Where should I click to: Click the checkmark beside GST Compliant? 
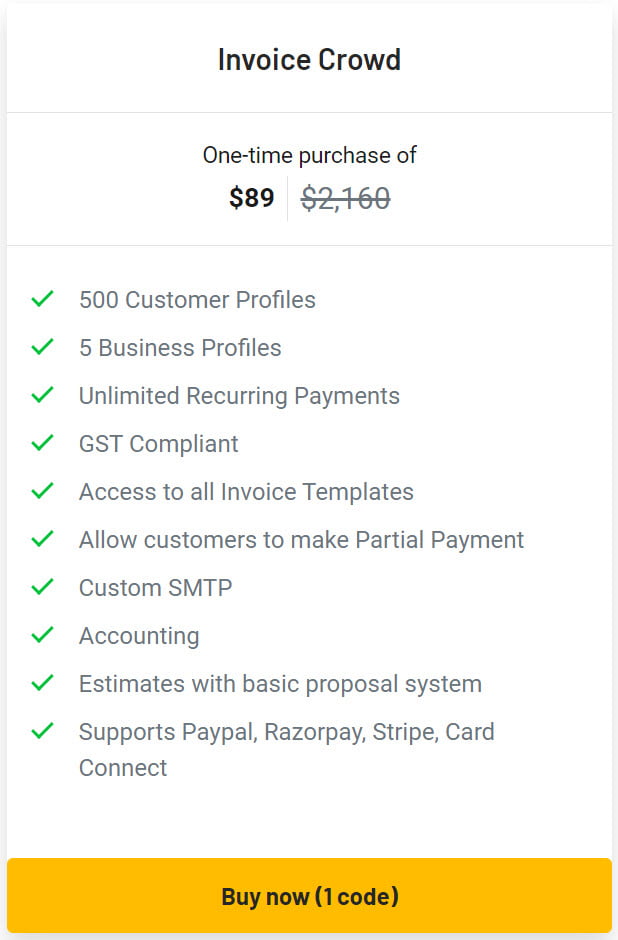click(42, 441)
